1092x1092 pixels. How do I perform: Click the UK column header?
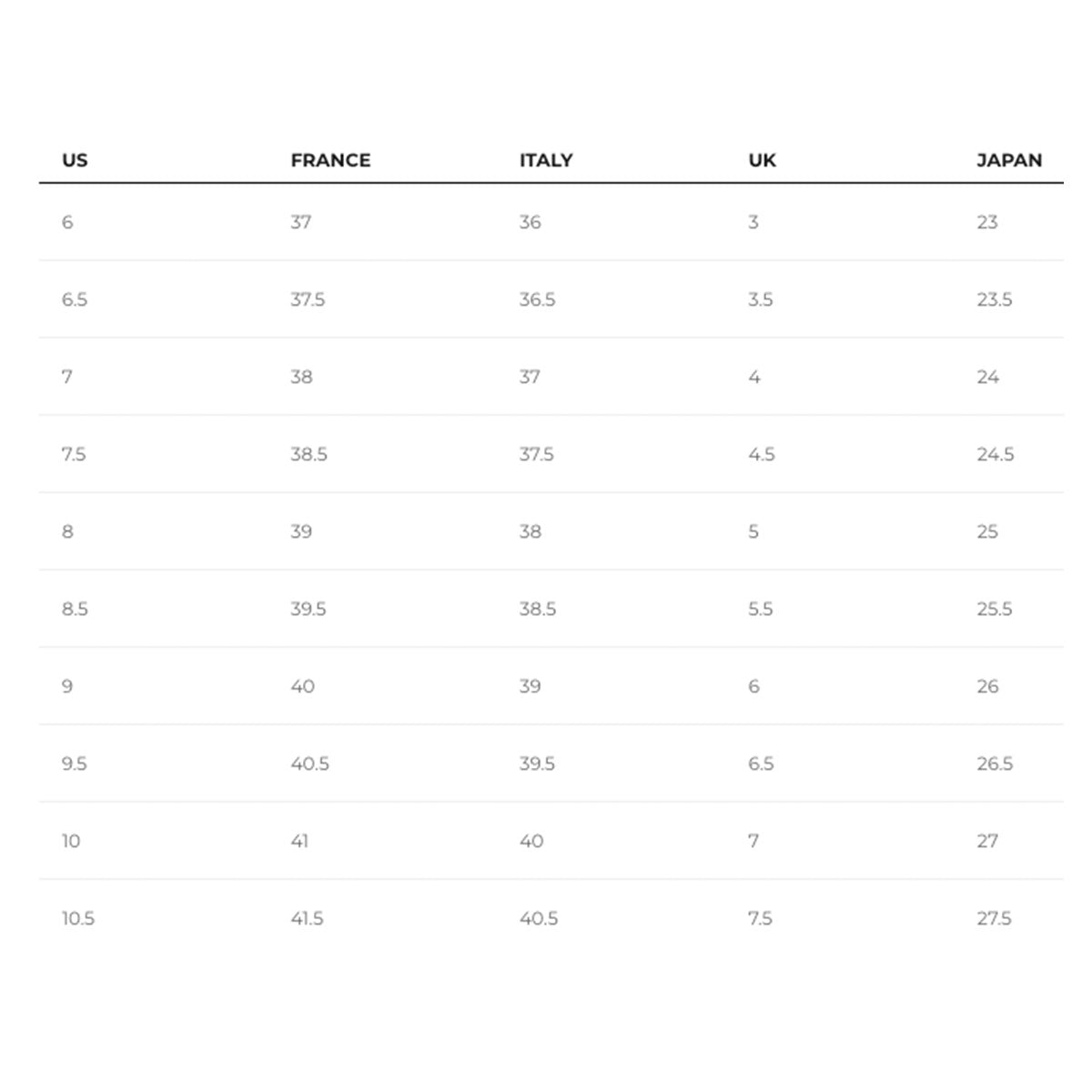tap(762, 160)
